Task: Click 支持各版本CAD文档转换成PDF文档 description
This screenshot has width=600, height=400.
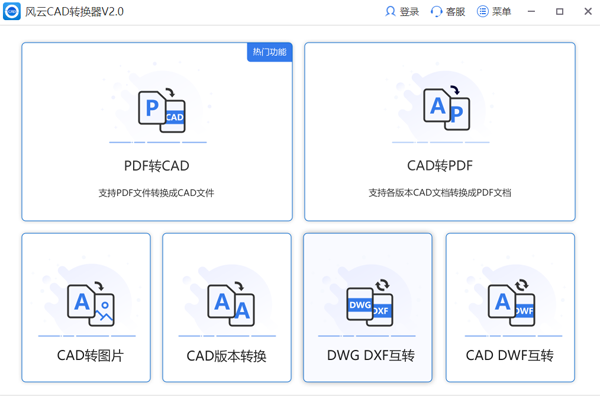Action: pyautogui.click(x=440, y=192)
